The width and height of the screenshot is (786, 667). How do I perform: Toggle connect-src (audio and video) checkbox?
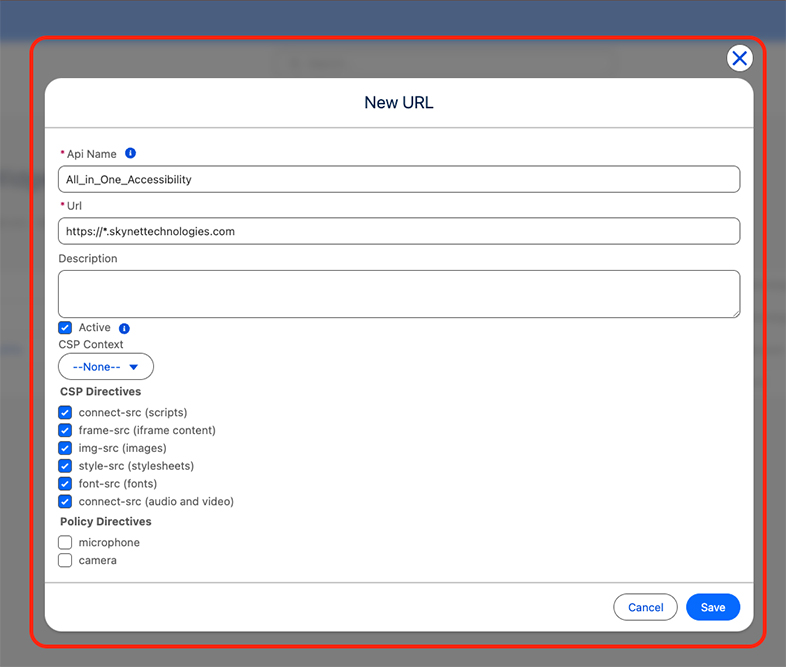[65, 501]
